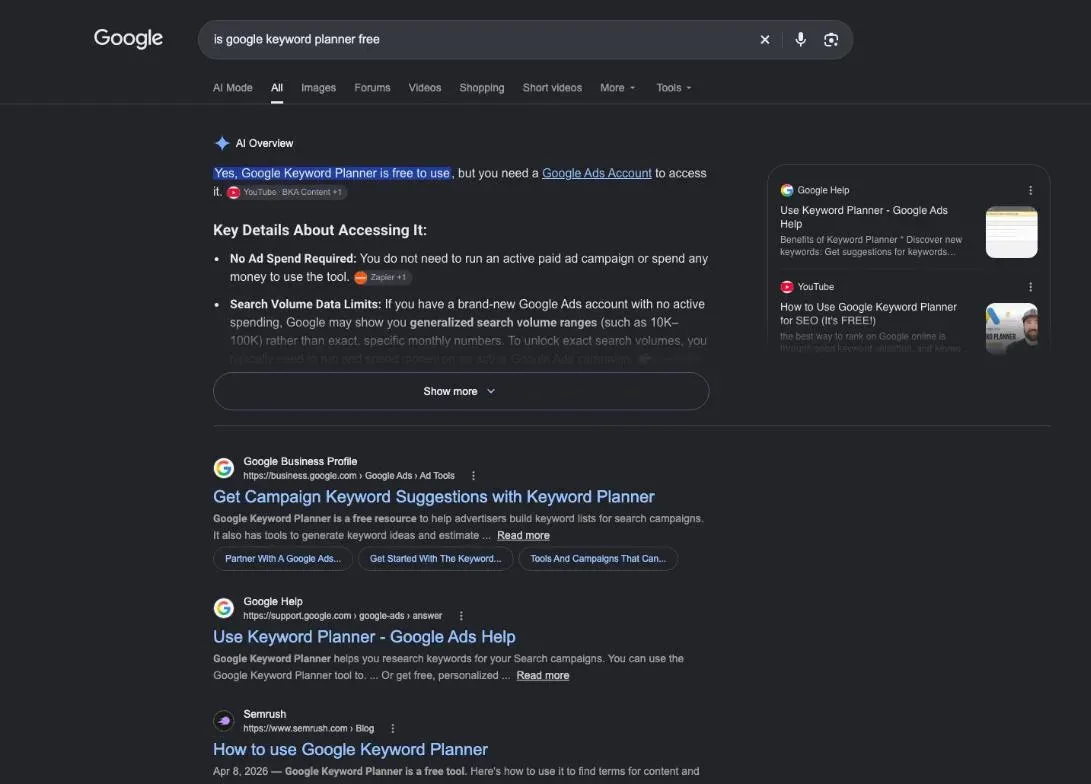The width and height of the screenshot is (1091, 784).
Task: Open three-dot menu for Semrush result
Action: [392, 728]
